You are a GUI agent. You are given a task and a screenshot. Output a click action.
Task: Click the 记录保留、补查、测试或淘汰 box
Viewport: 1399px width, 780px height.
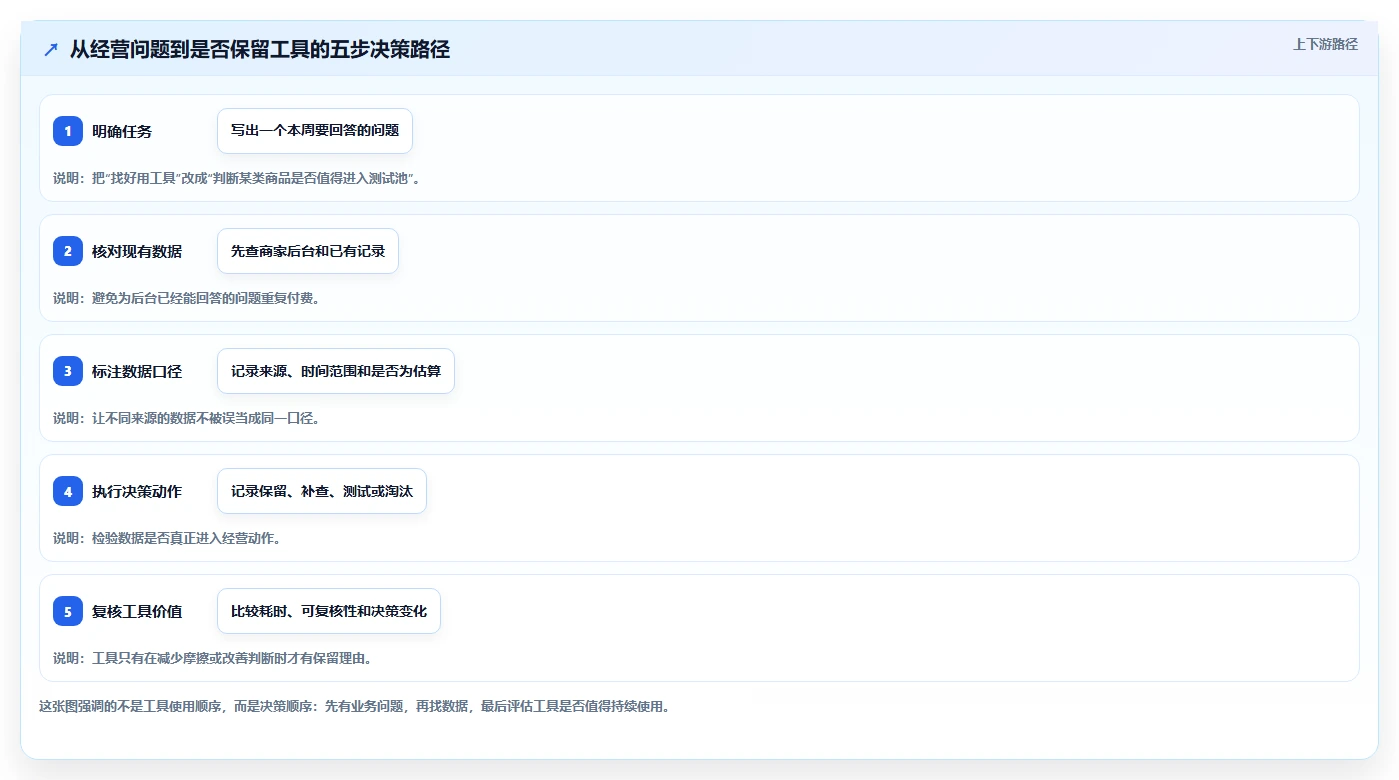point(322,491)
